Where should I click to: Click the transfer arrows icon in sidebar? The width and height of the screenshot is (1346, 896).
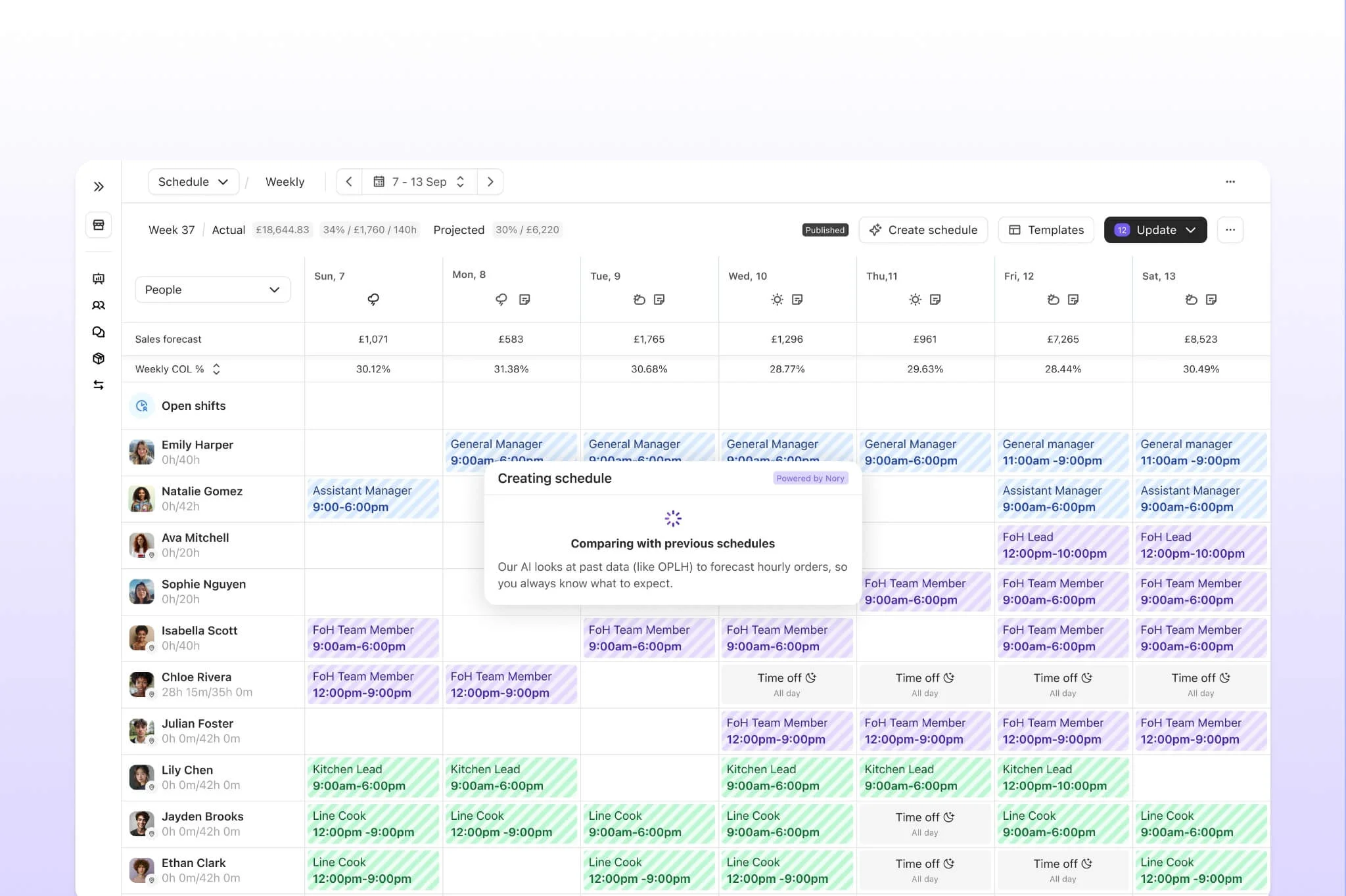coord(99,385)
